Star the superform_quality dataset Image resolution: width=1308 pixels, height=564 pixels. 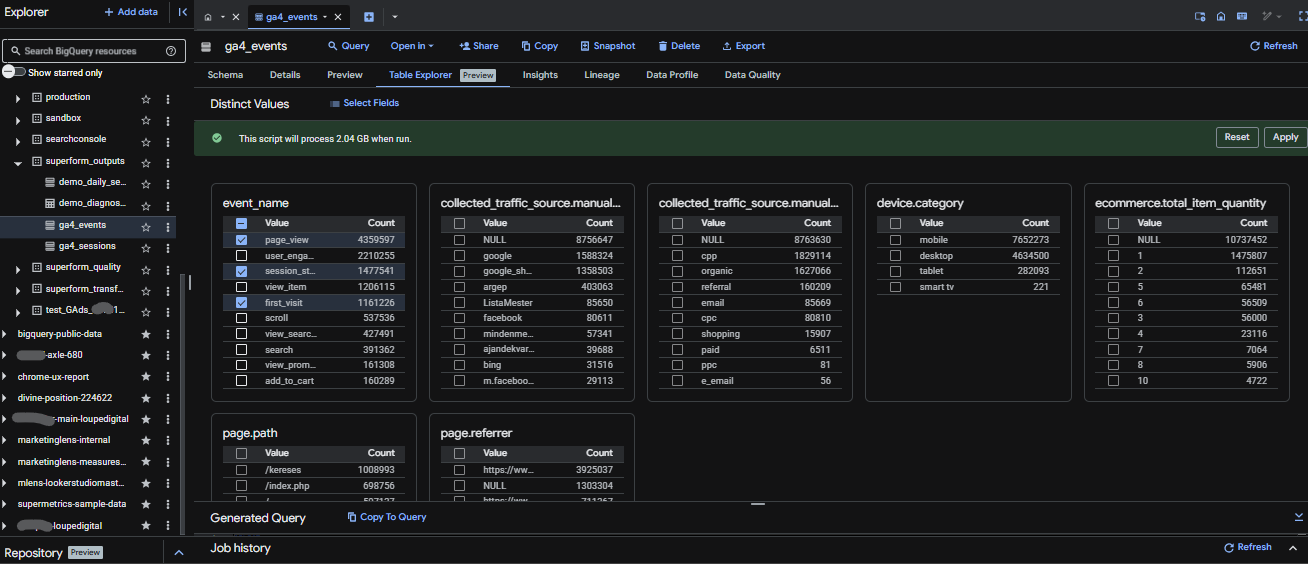(x=146, y=268)
